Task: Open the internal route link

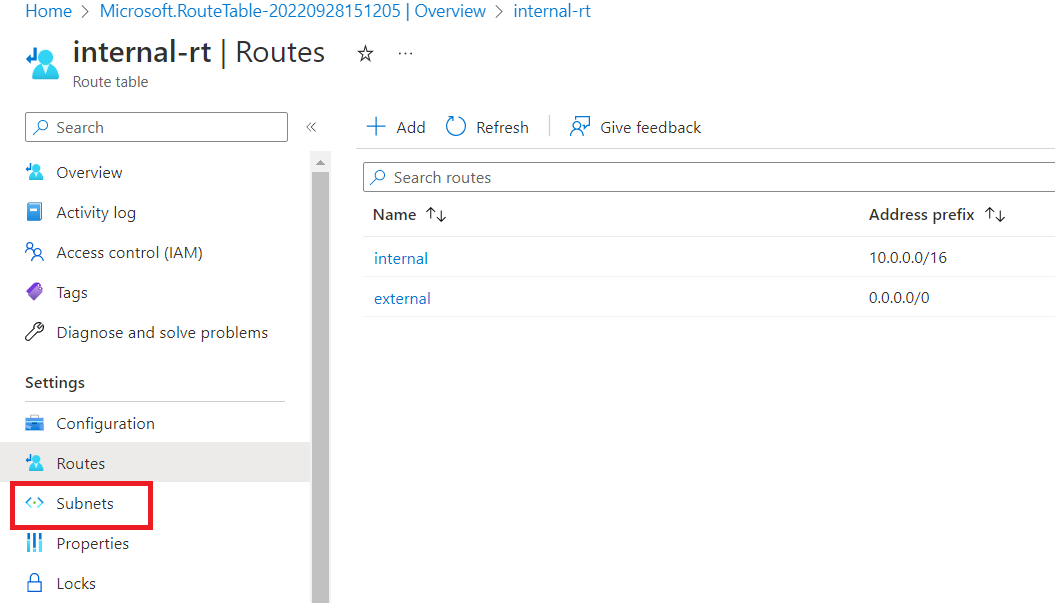Action: pos(400,258)
